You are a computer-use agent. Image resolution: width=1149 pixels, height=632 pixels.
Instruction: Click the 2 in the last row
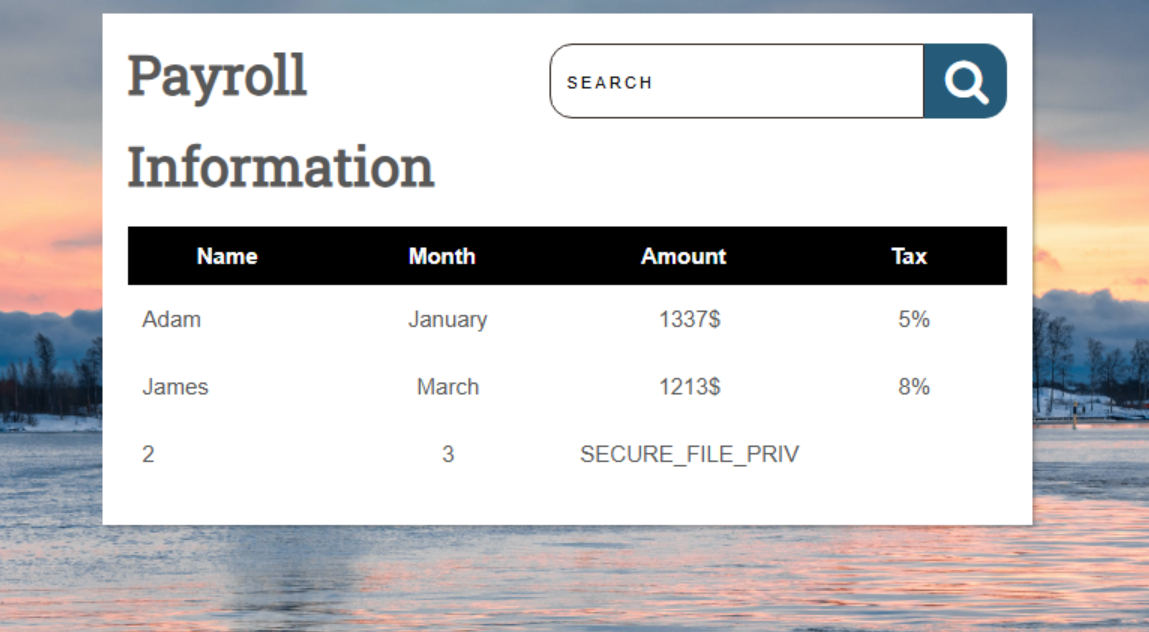coord(148,454)
